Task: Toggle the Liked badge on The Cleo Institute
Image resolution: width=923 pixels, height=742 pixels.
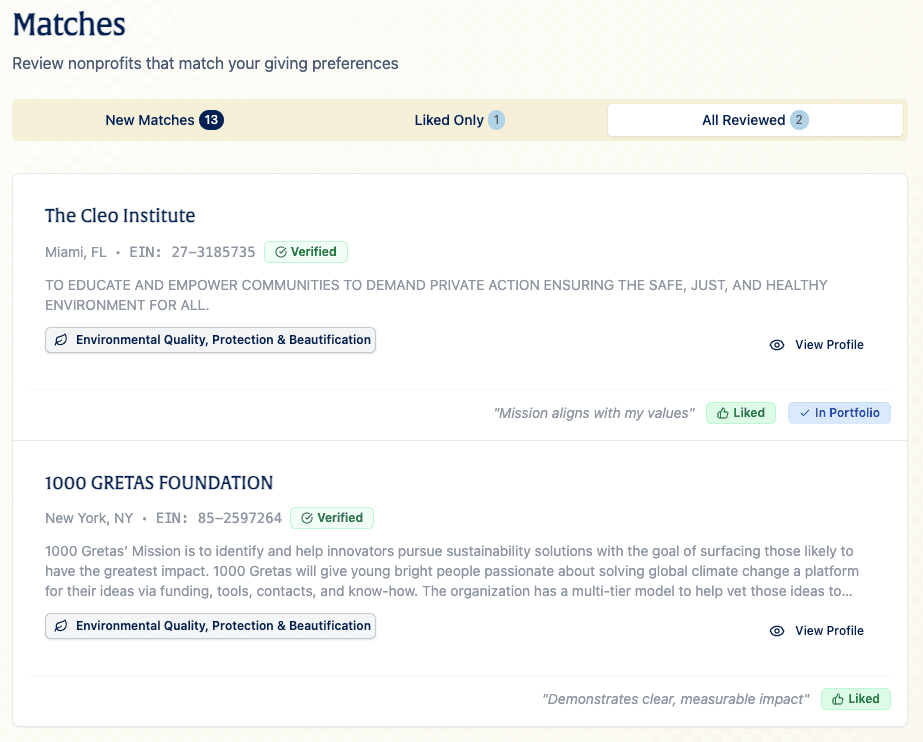Action: [x=741, y=413]
